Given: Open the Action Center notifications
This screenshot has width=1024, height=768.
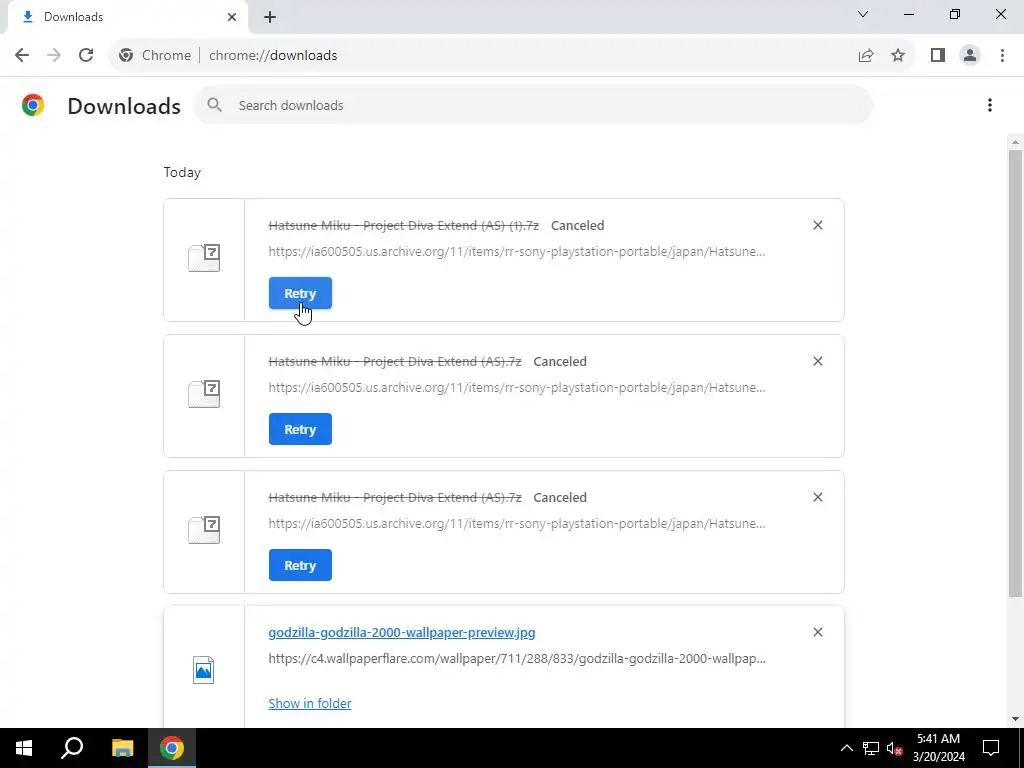Looking at the screenshot, I should [991, 748].
